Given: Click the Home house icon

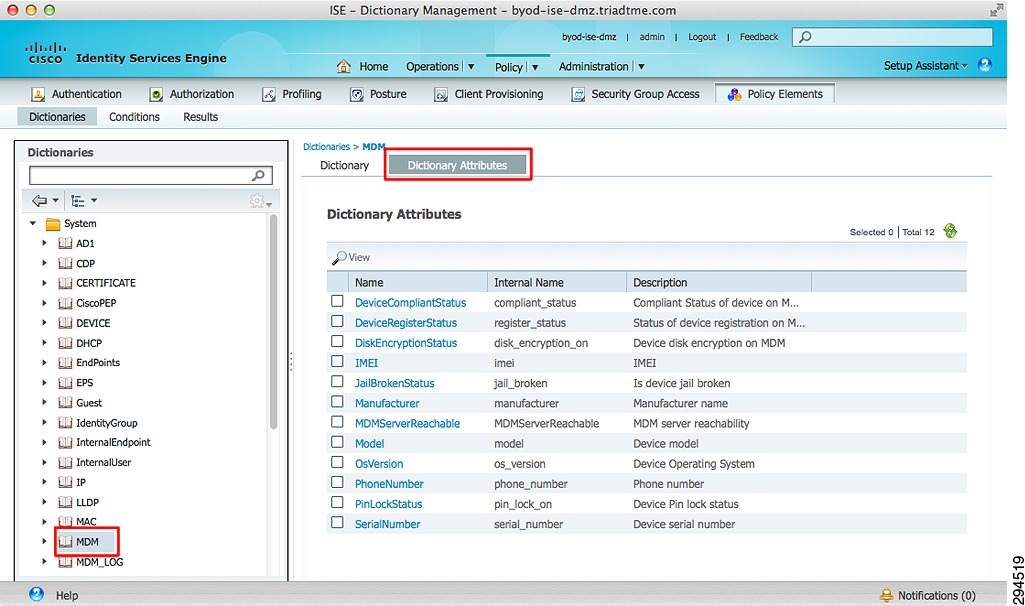Looking at the screenshot, I should click(x=344, y=66).
